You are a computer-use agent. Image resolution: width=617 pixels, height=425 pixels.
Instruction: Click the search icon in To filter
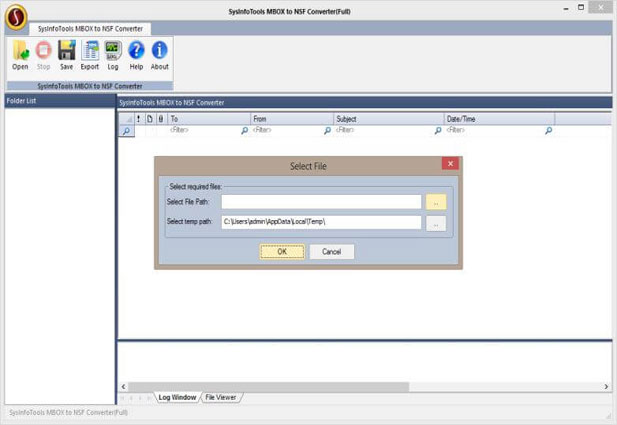click(244, 131)
